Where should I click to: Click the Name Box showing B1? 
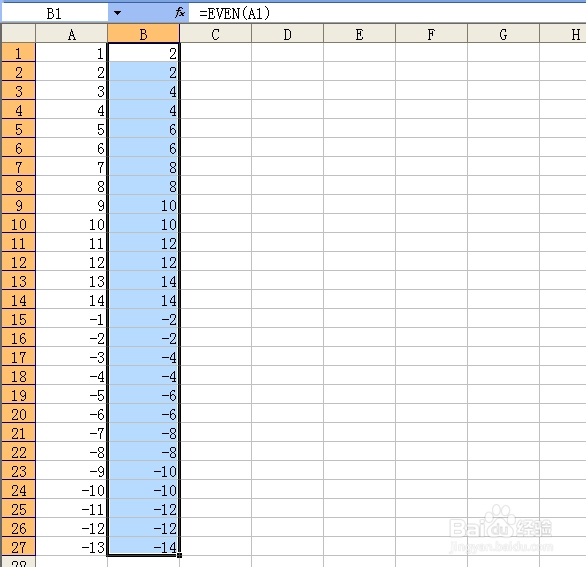pos(55,13)
